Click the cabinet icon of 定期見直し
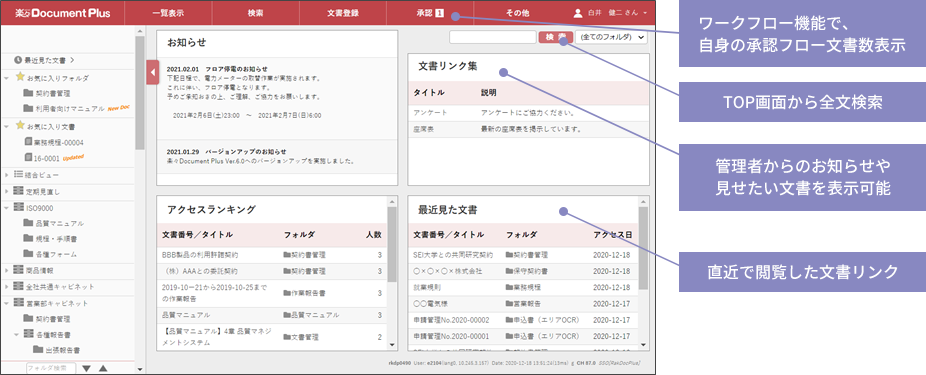The width and height of the screenshot is (926, 375). tap(18, 191)
